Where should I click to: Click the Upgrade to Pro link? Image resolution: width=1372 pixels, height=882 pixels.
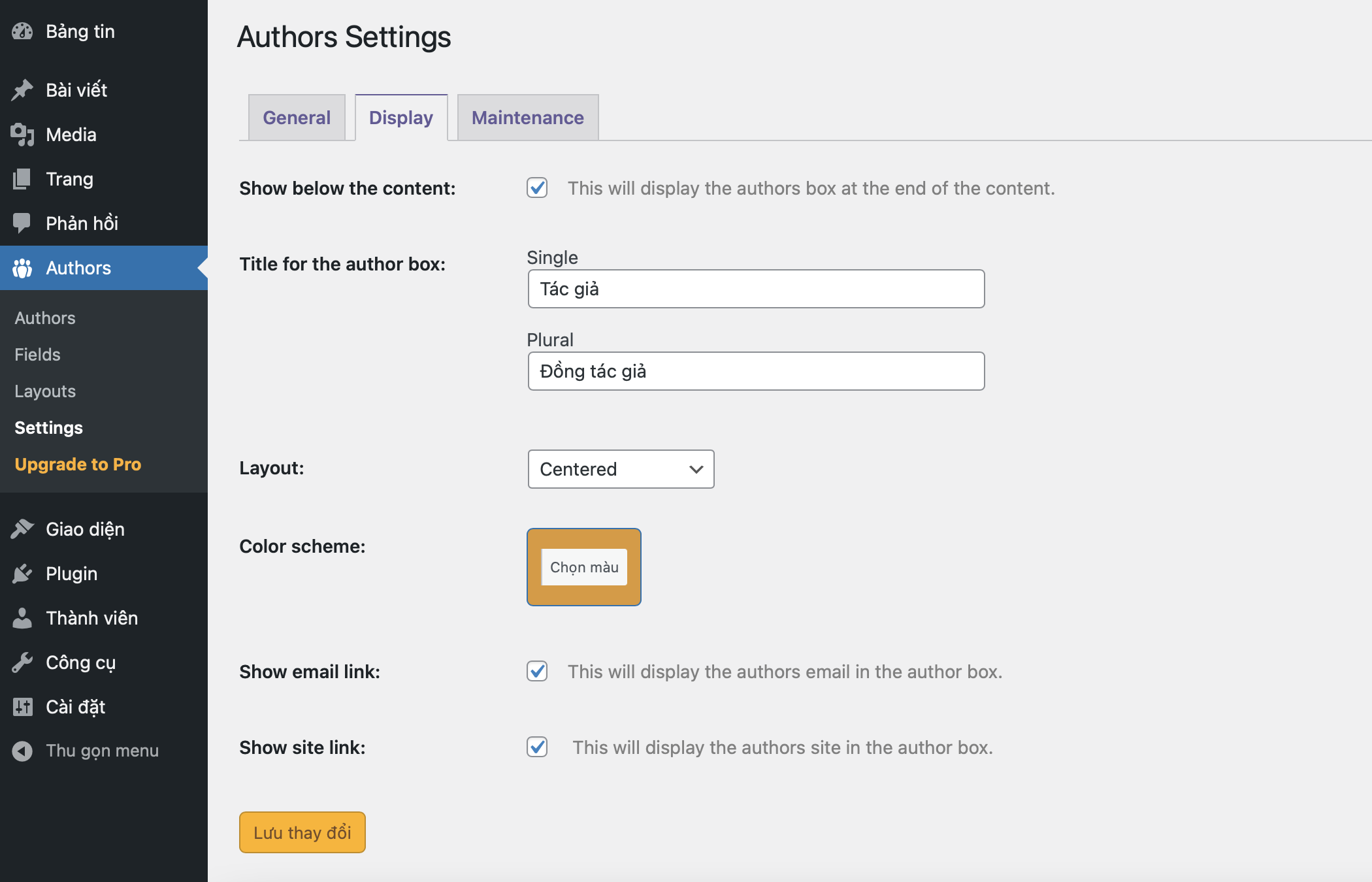pos(78,465)
